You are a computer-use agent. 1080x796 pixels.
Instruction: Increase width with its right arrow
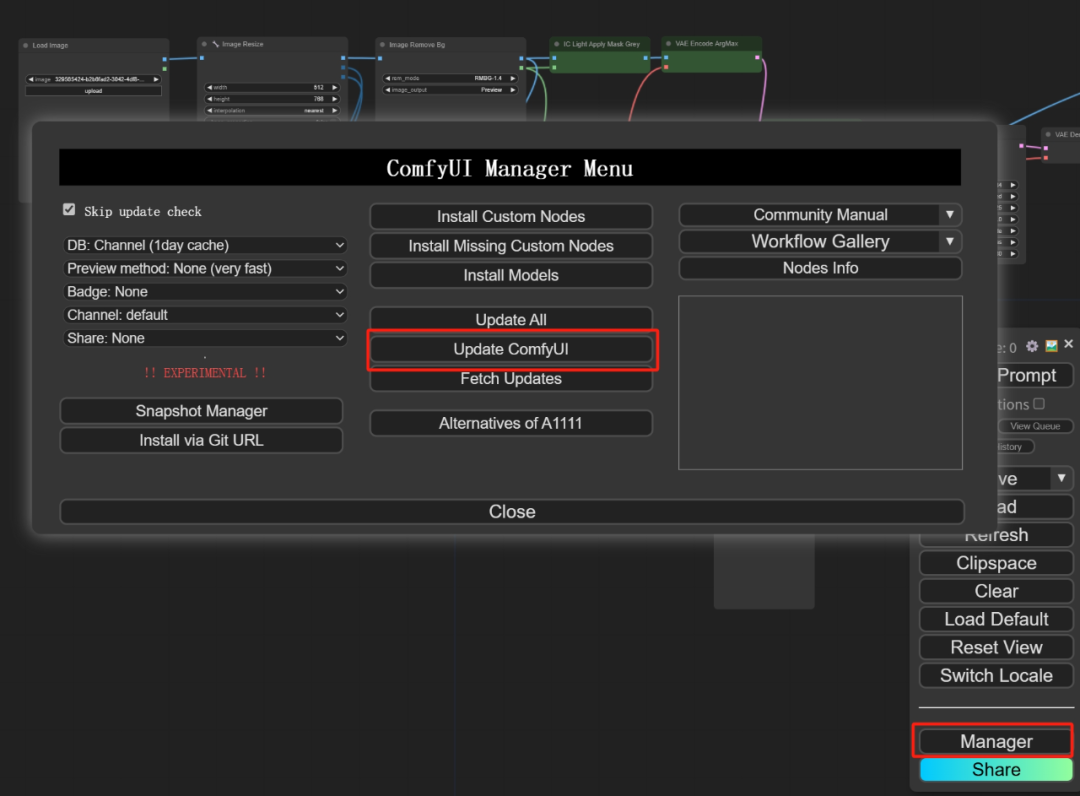tap(335, 87)
